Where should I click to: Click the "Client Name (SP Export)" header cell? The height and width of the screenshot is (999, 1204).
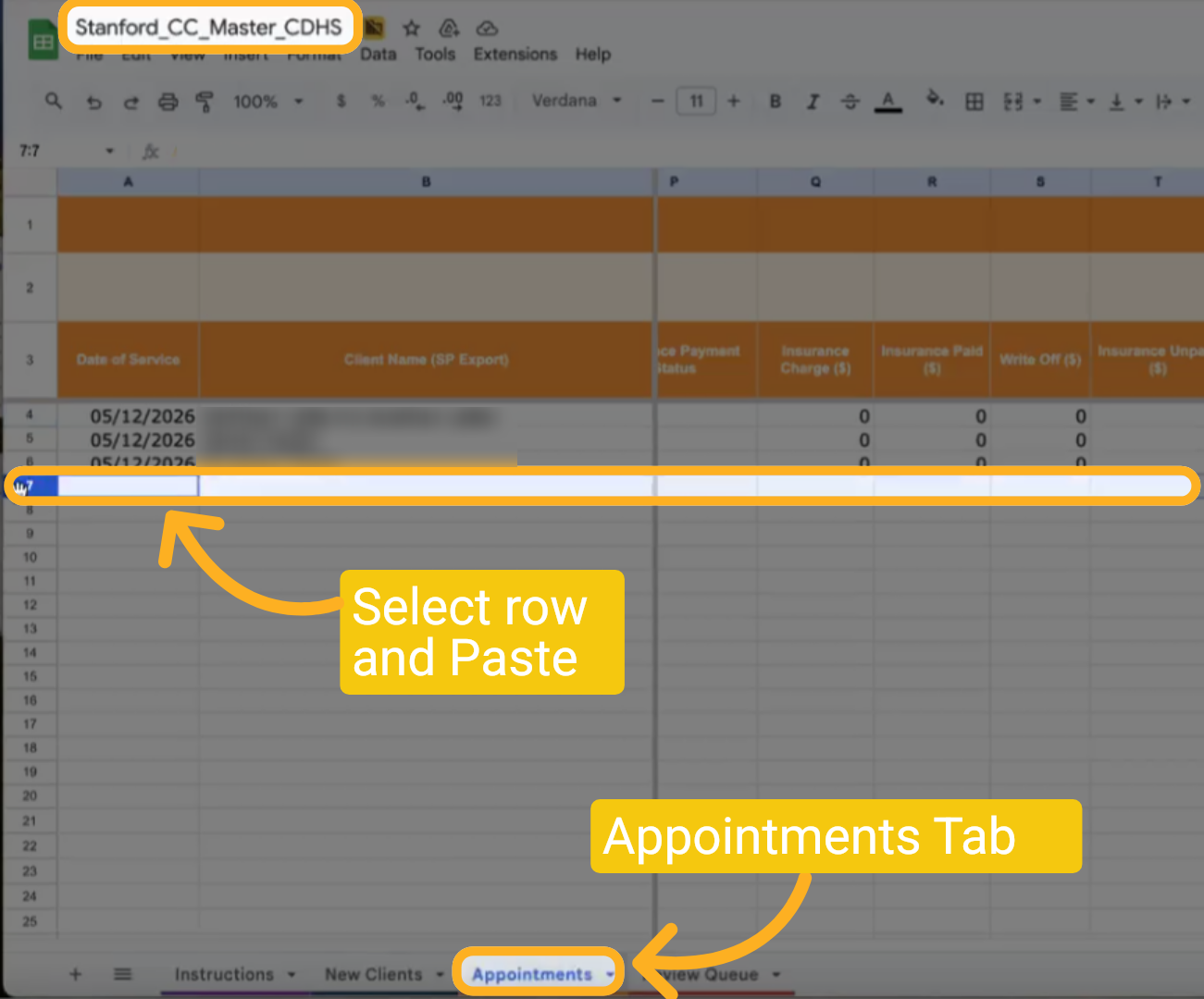(x=427, y=360)
